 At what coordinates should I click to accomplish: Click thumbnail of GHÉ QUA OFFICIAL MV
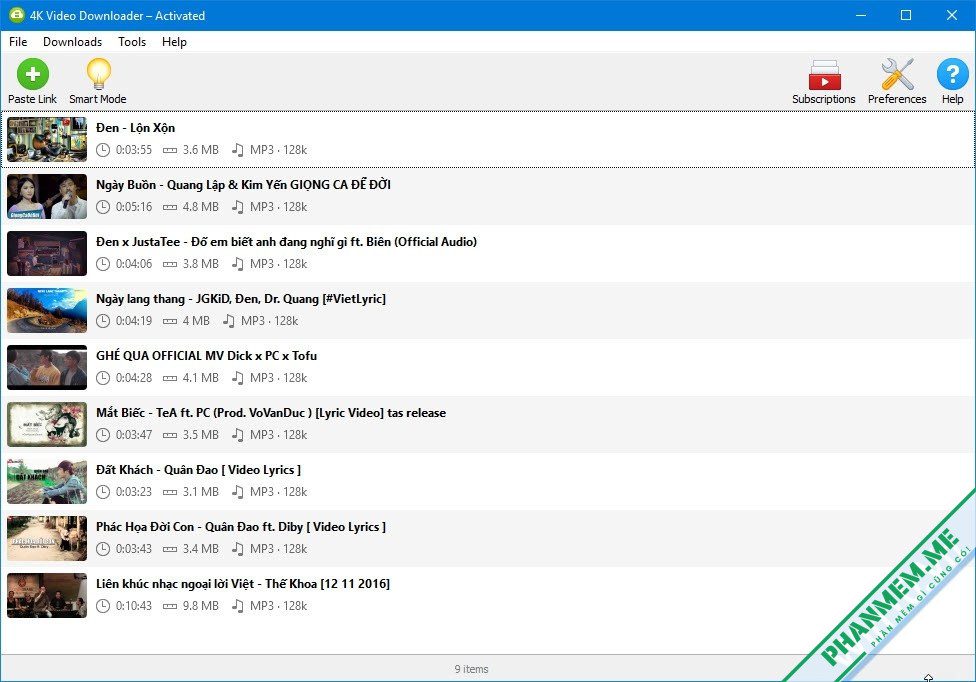coord(47,367)
